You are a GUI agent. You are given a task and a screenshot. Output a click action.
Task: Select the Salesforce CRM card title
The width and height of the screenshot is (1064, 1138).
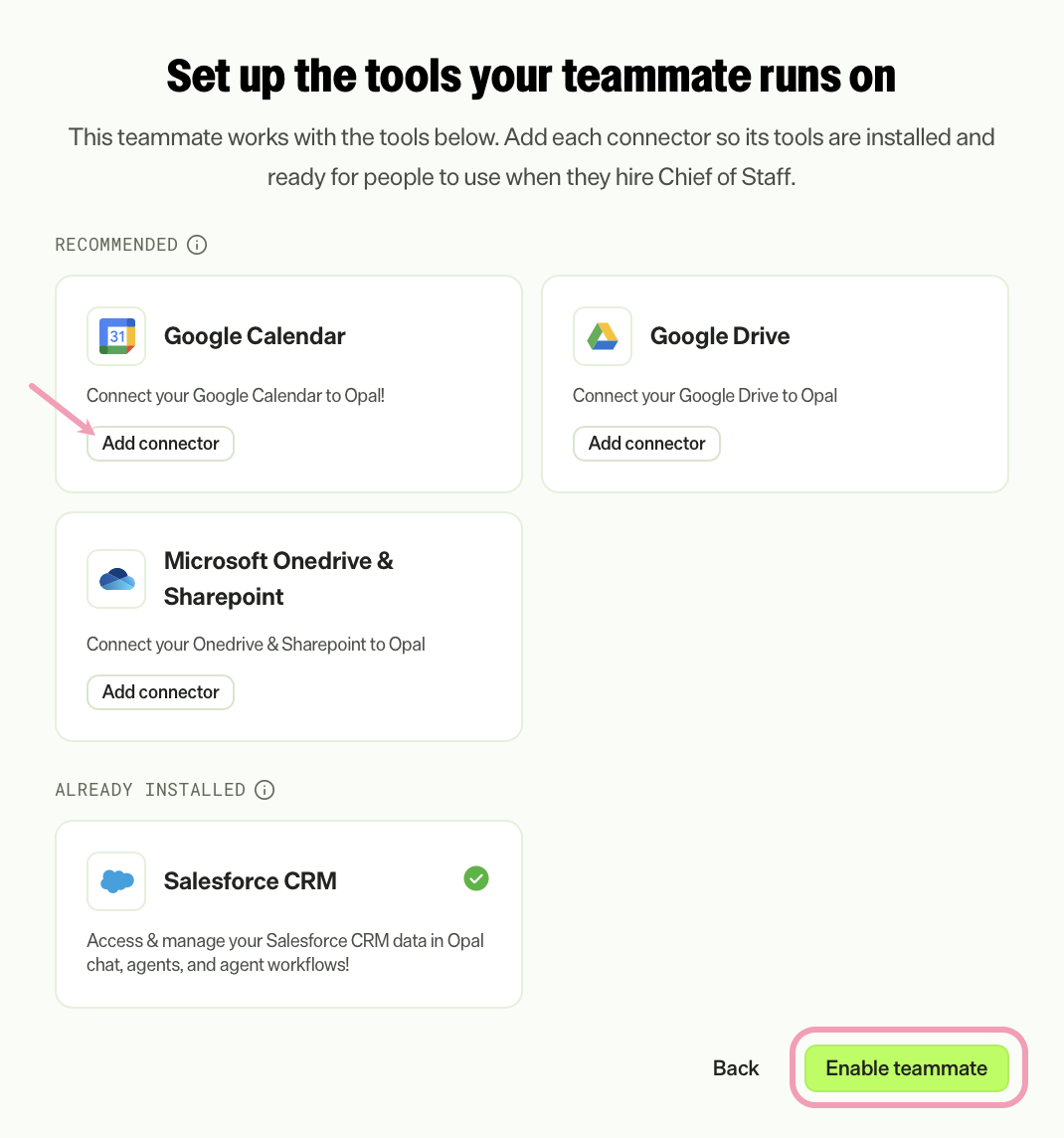251,881
